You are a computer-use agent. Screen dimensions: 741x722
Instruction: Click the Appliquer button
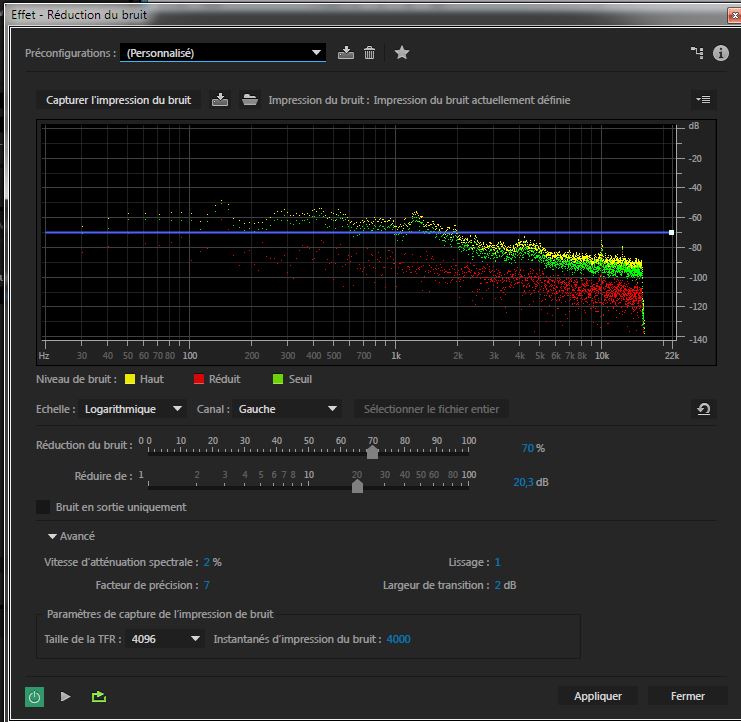pyautogui.click(x=598, y=696)
